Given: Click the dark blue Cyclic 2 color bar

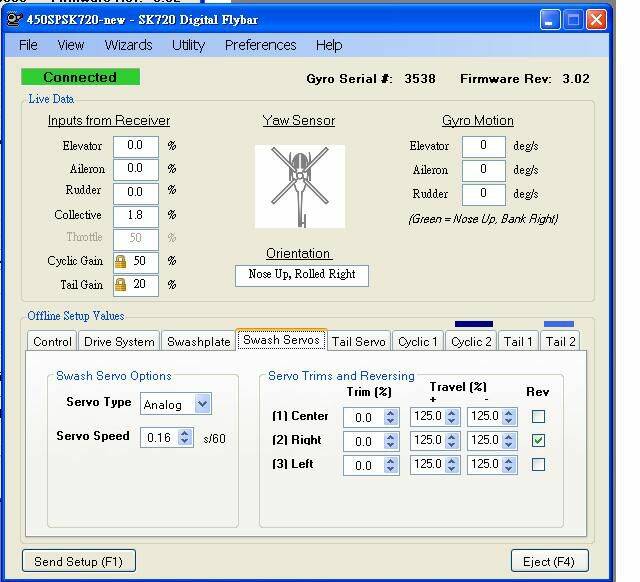Looking at the screenshot, I should click(473, 324).
